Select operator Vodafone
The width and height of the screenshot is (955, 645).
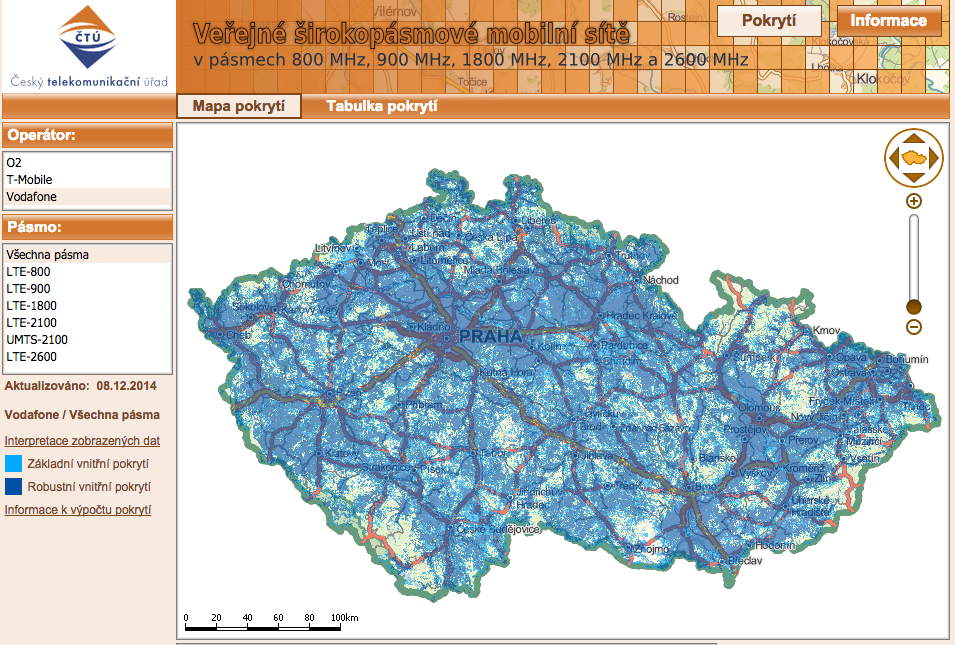pyautogui.click(x=88, y=197)
